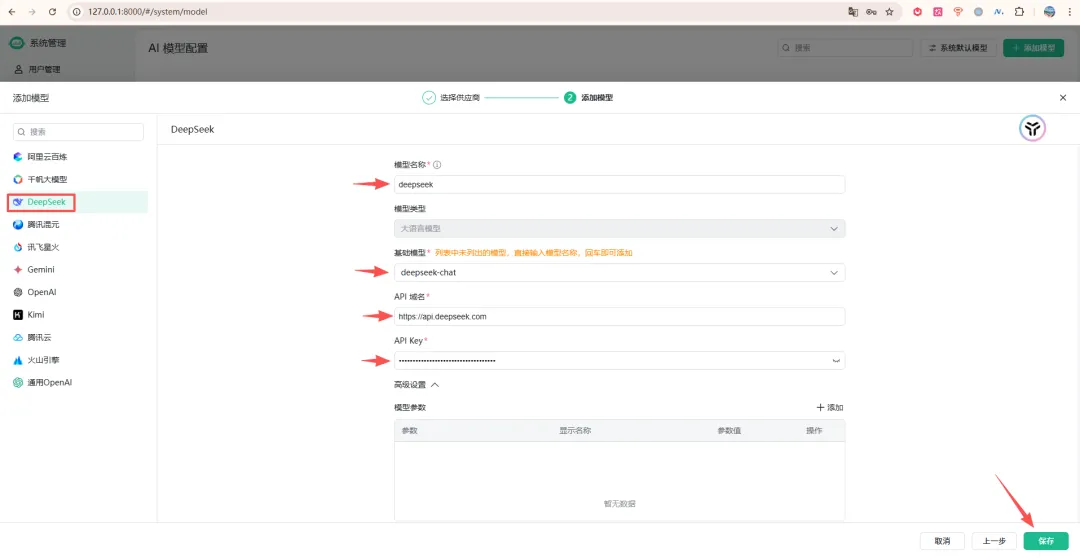Viewport: 1080px width, 558px height.
Task: Click the API 域名 input field
Action: click(x=619, y=317)
